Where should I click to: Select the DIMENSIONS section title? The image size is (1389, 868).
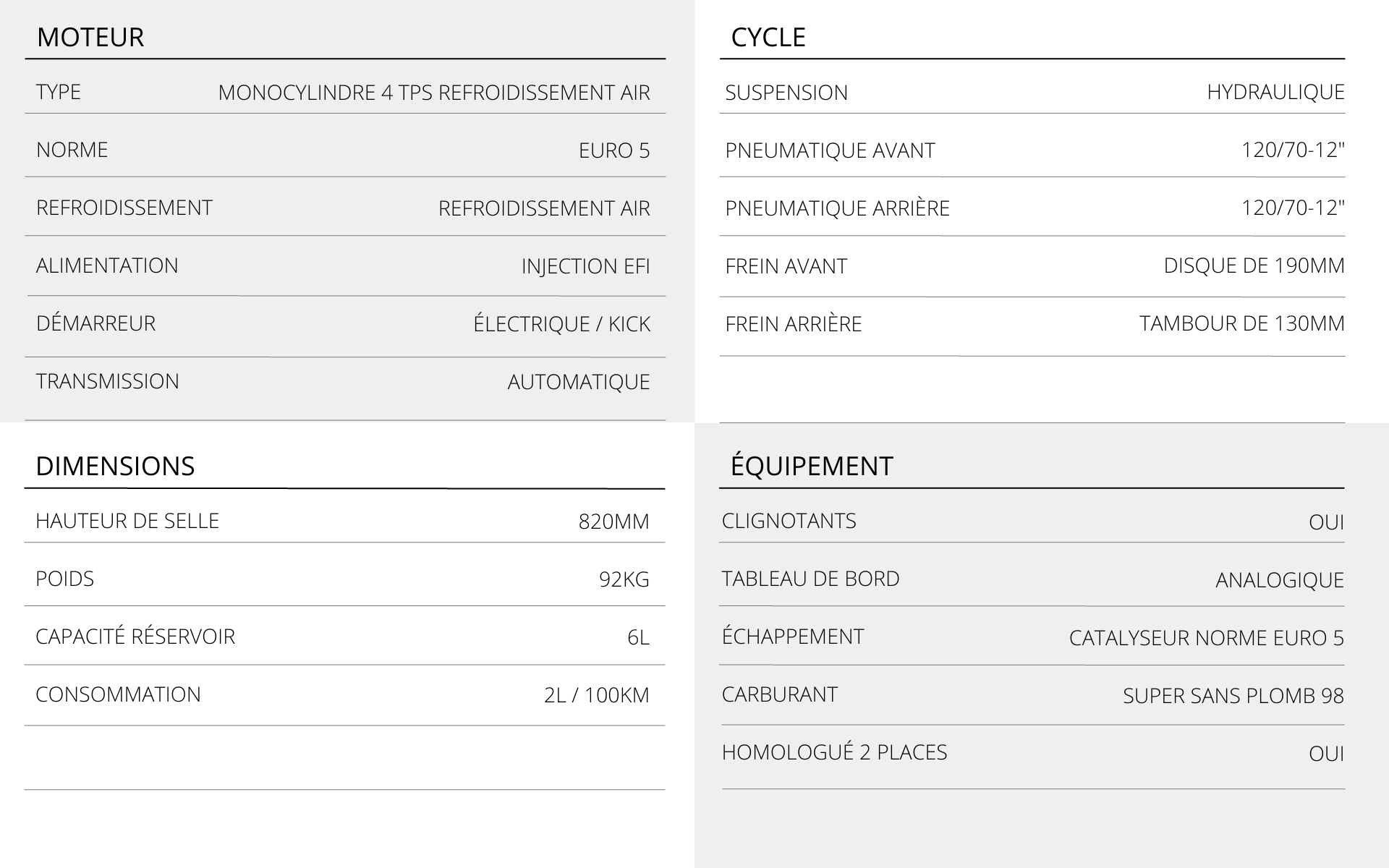click(115, 467)
